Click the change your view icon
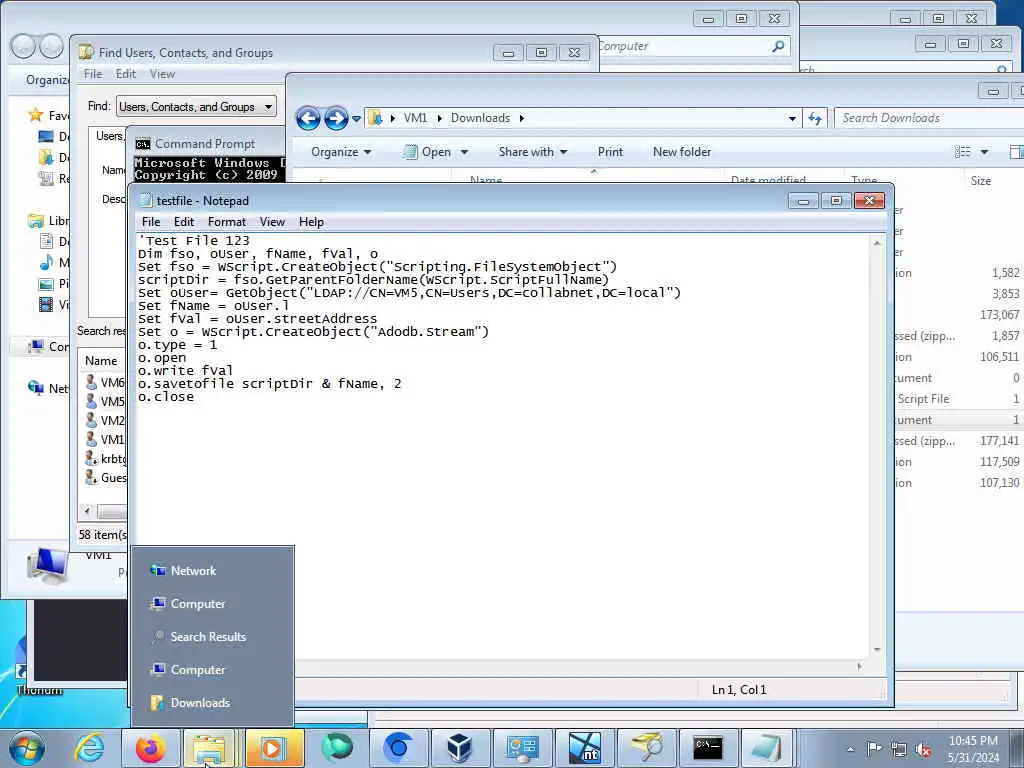Screen dimensions: 1024x768 coord(963,152)
